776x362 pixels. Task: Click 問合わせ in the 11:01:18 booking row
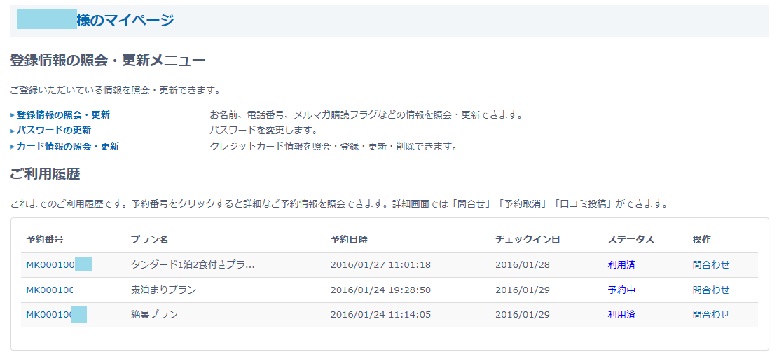pyautogui.click(x=711, y=264)
